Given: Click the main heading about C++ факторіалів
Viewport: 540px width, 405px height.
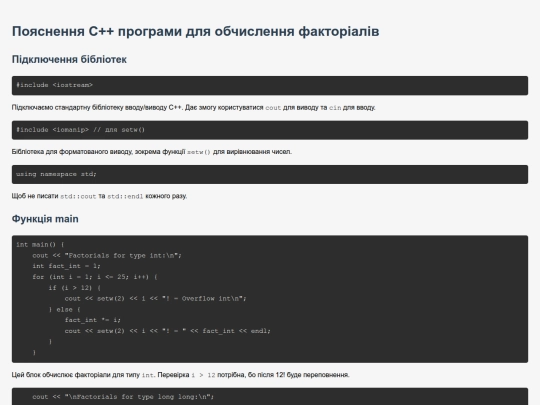Looking at the screenshot, I should pyautogui.click(x=196, y=31).
